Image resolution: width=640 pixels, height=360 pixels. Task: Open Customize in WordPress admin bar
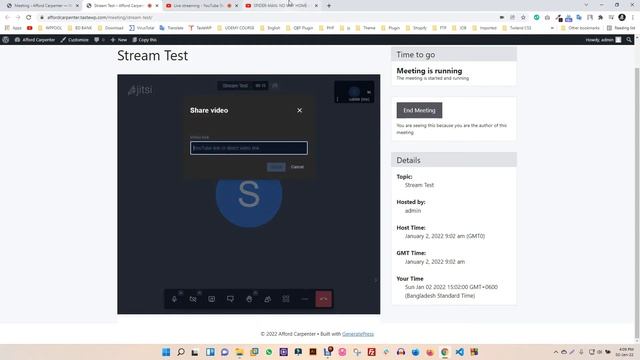click(75, 40)
